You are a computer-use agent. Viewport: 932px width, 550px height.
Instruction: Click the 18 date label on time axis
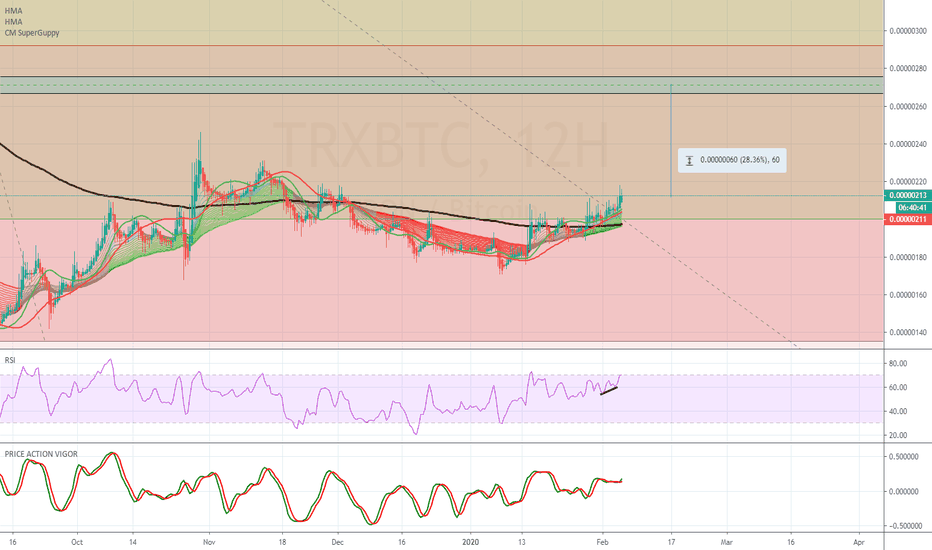[282, 542]
